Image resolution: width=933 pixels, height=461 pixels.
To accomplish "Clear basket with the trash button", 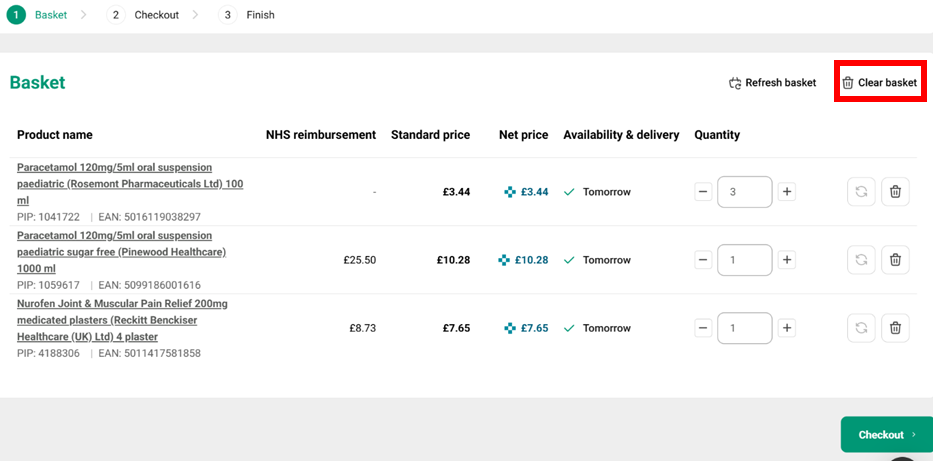I will (x=879, y=83).
